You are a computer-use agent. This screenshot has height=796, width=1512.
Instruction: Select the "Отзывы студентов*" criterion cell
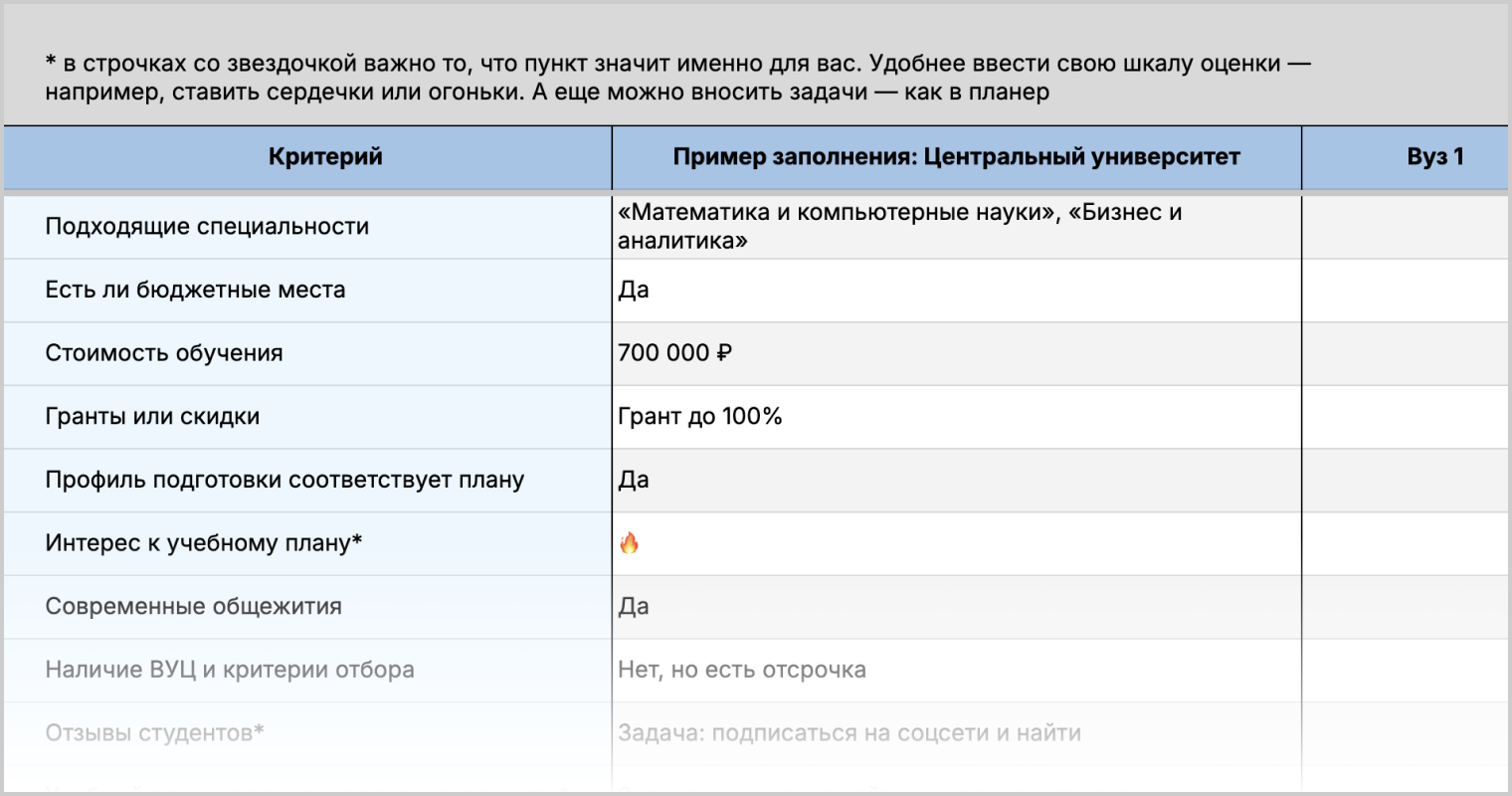click(x=155, y=733)
